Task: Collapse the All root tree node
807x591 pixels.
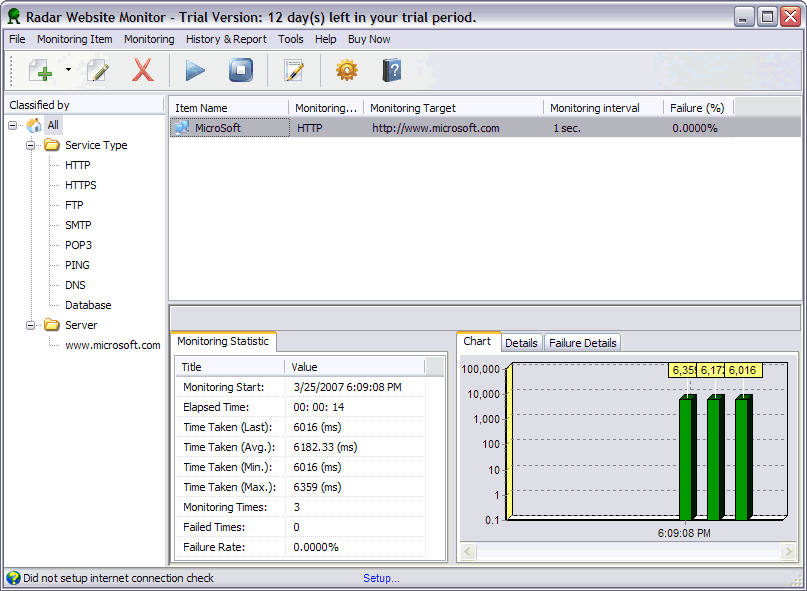Action: [x=13, y=125]
